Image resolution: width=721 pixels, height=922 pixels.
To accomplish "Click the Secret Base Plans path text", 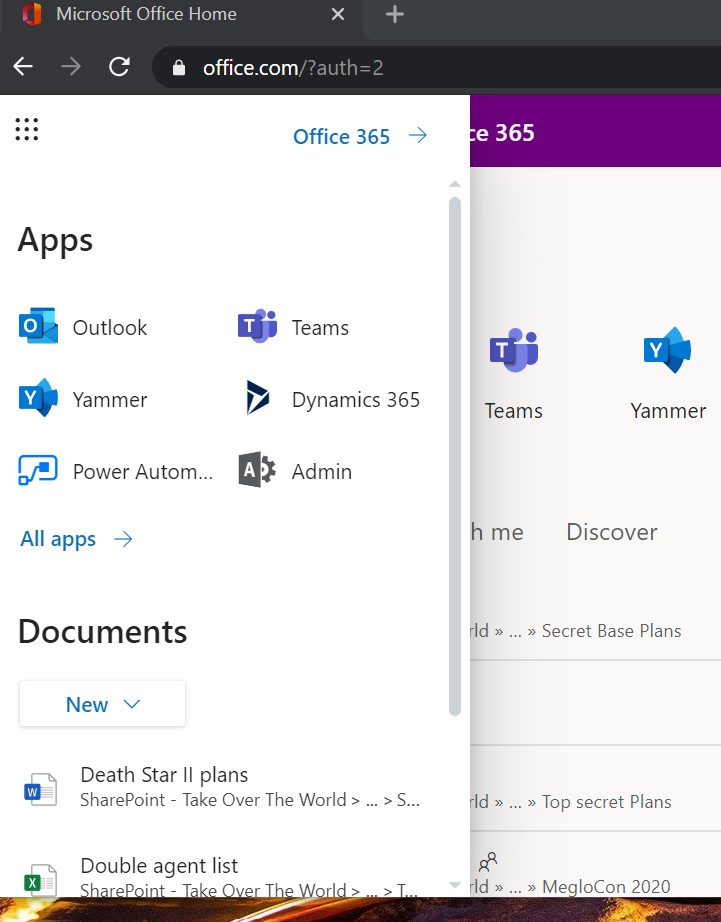I will click(611, 631).
